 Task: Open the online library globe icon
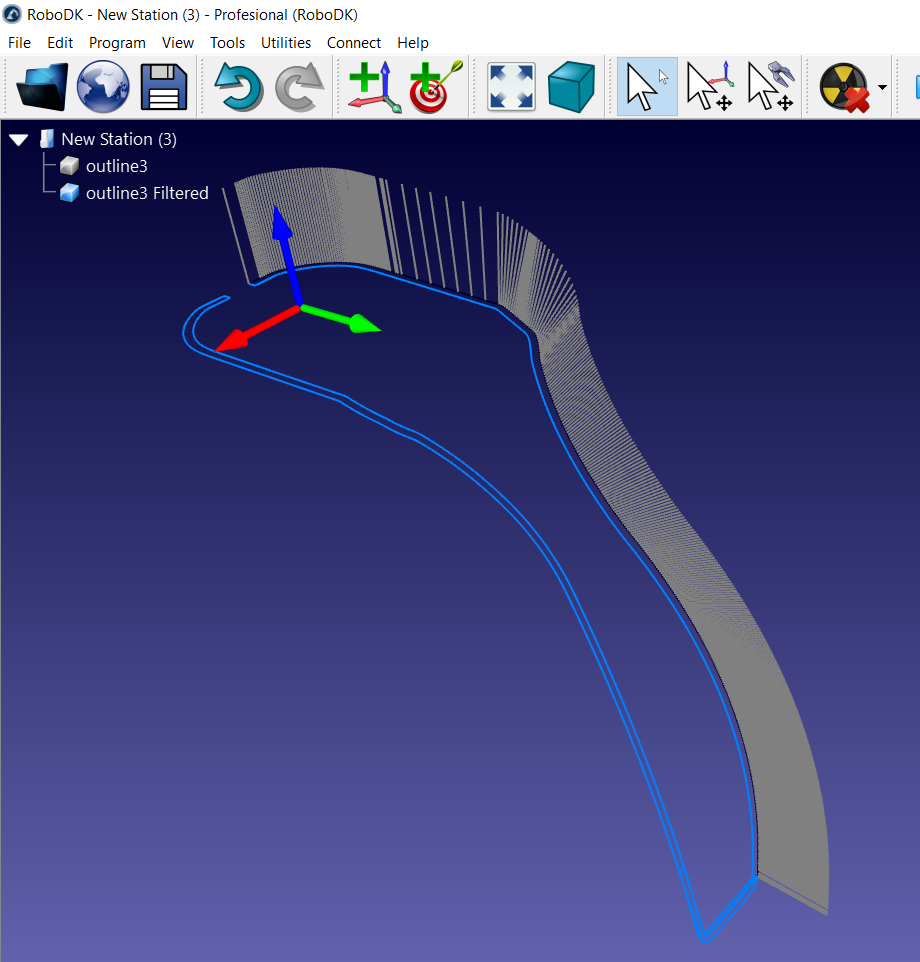coord(103,87)
